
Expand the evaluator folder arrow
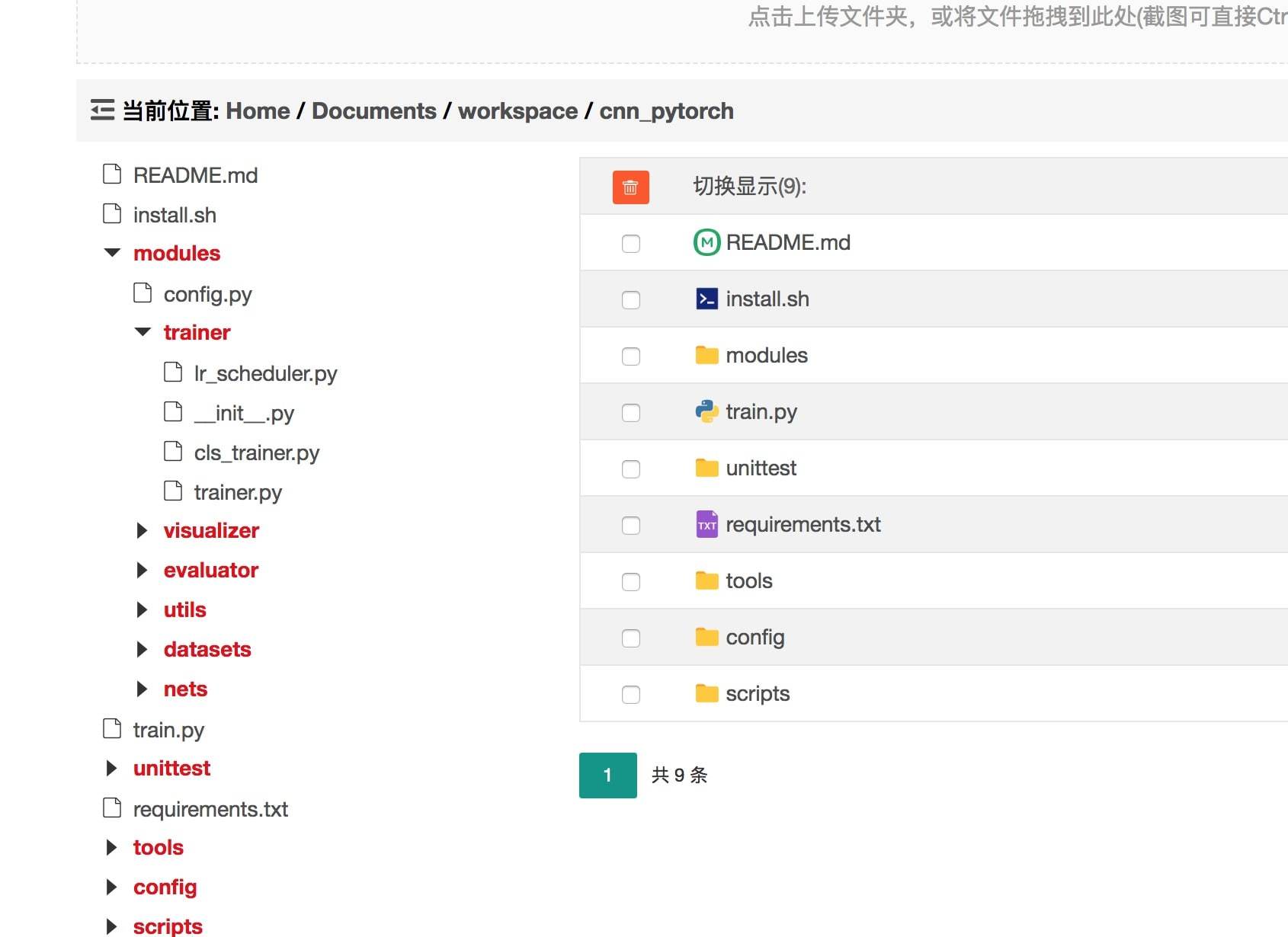(142, 570)
